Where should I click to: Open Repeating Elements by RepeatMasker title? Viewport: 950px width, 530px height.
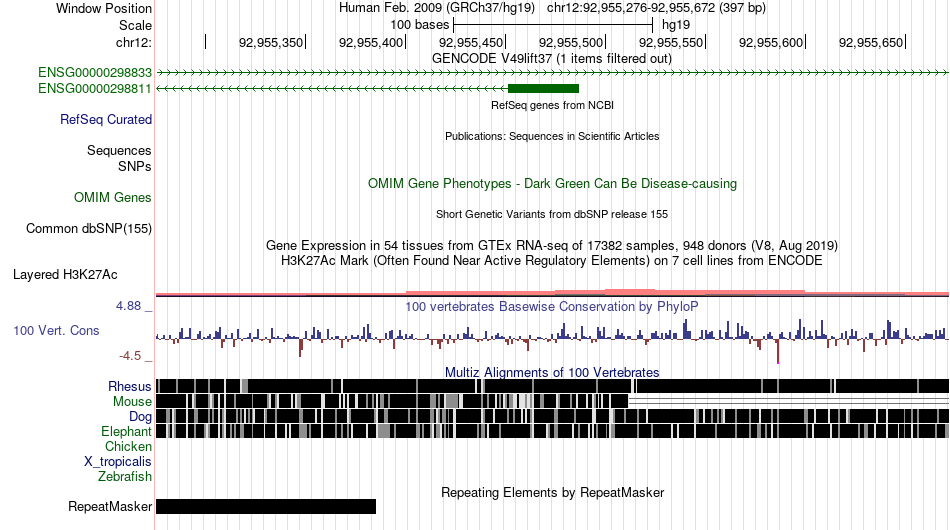pos(553,492)
